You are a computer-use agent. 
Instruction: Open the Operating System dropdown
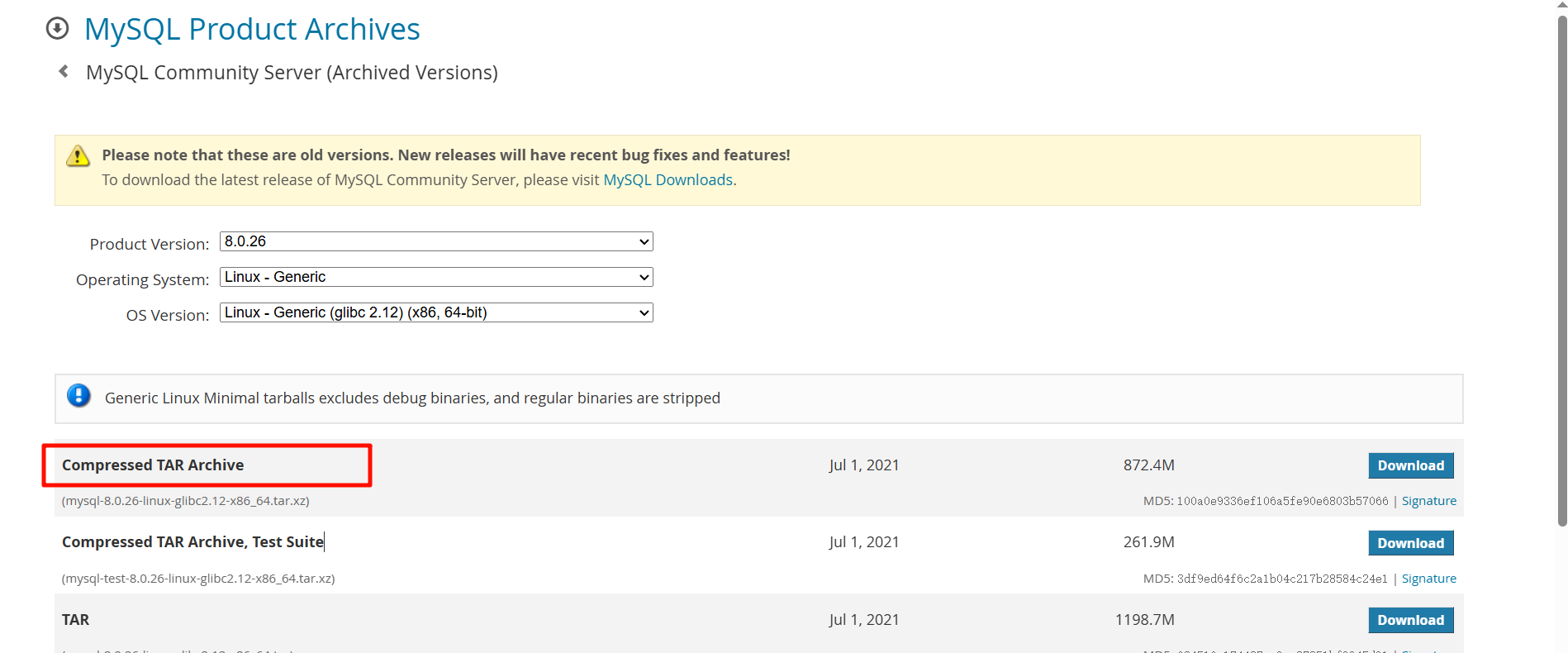pos(436,277)
